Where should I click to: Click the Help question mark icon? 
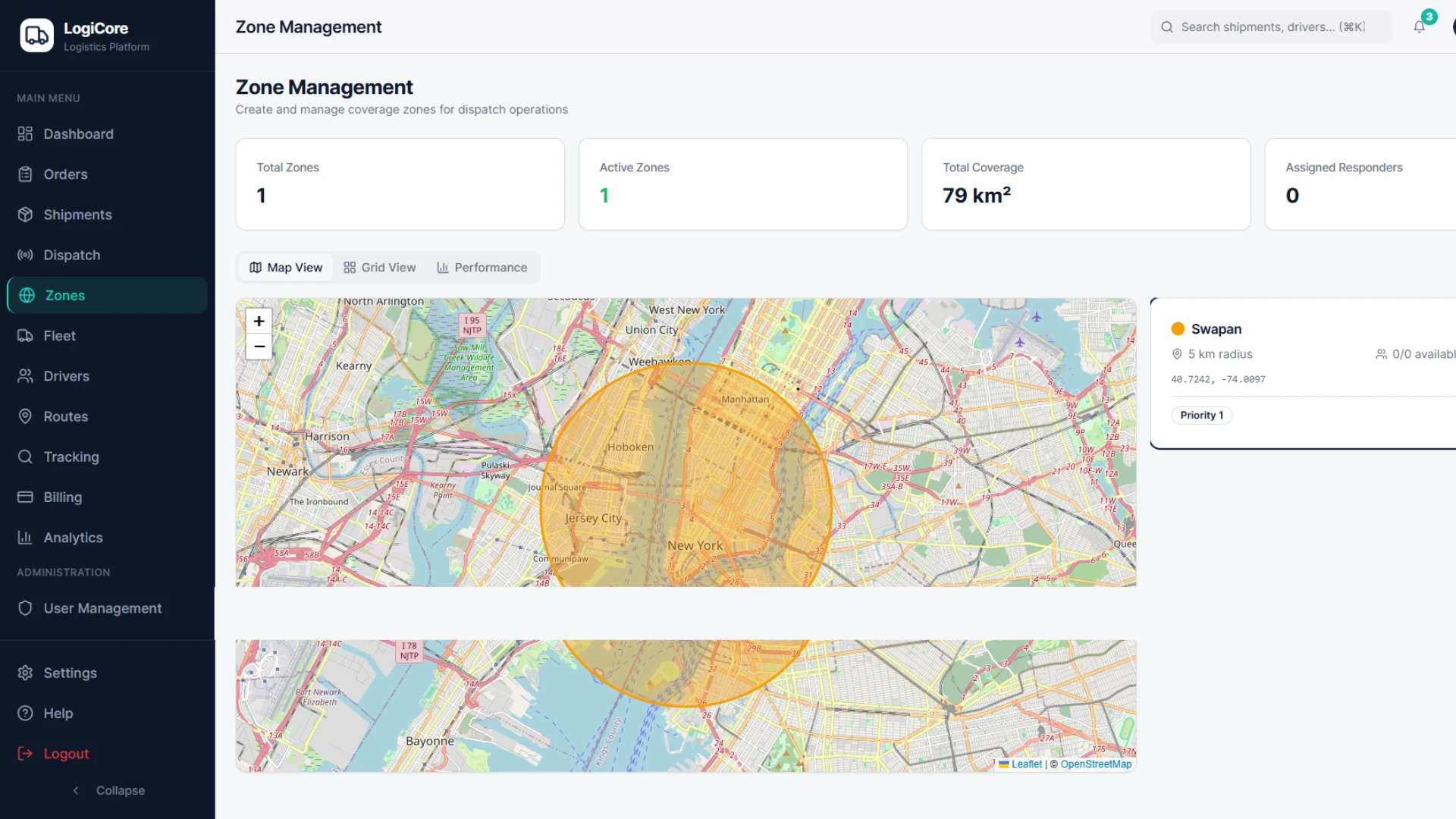click(25, 714)
